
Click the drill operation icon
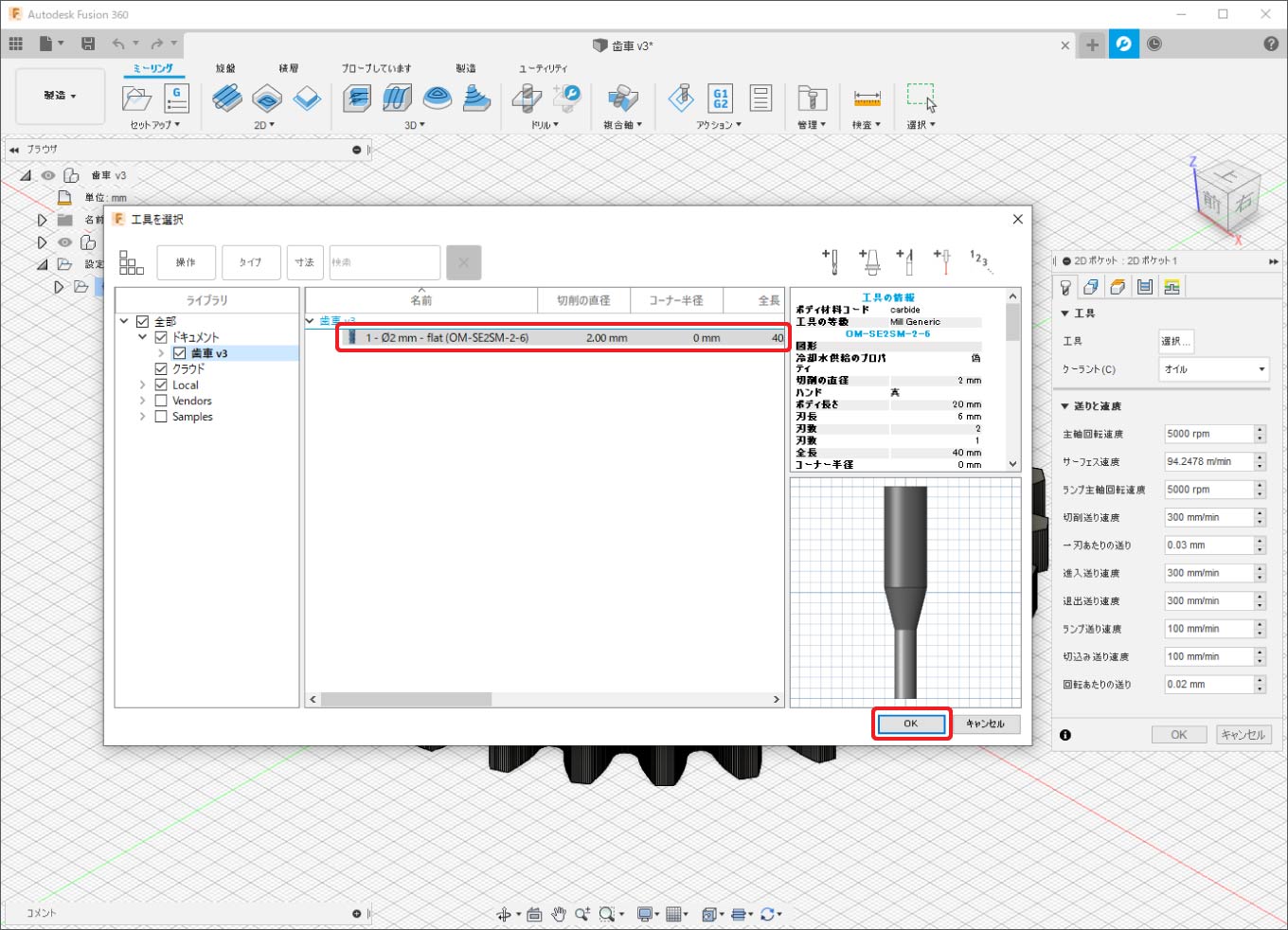coord(527,98)
